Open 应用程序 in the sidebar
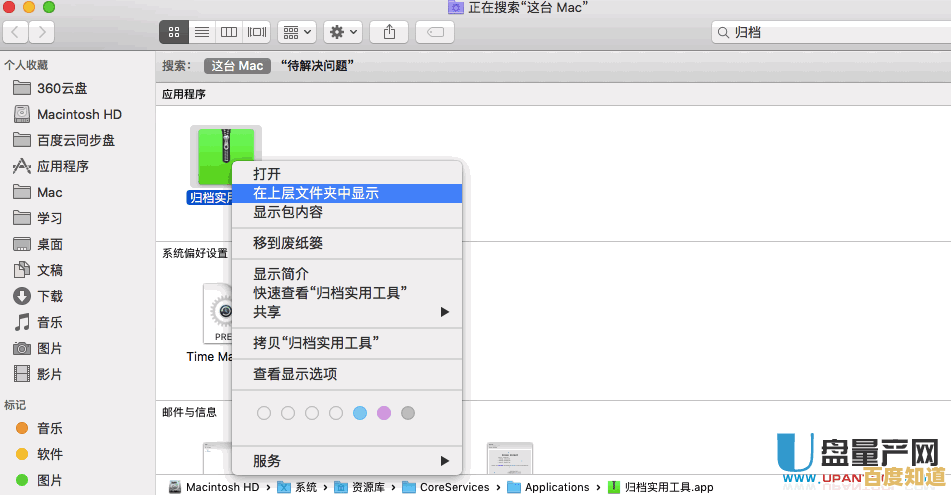951x495 pixels. click(x=63, y=166)
